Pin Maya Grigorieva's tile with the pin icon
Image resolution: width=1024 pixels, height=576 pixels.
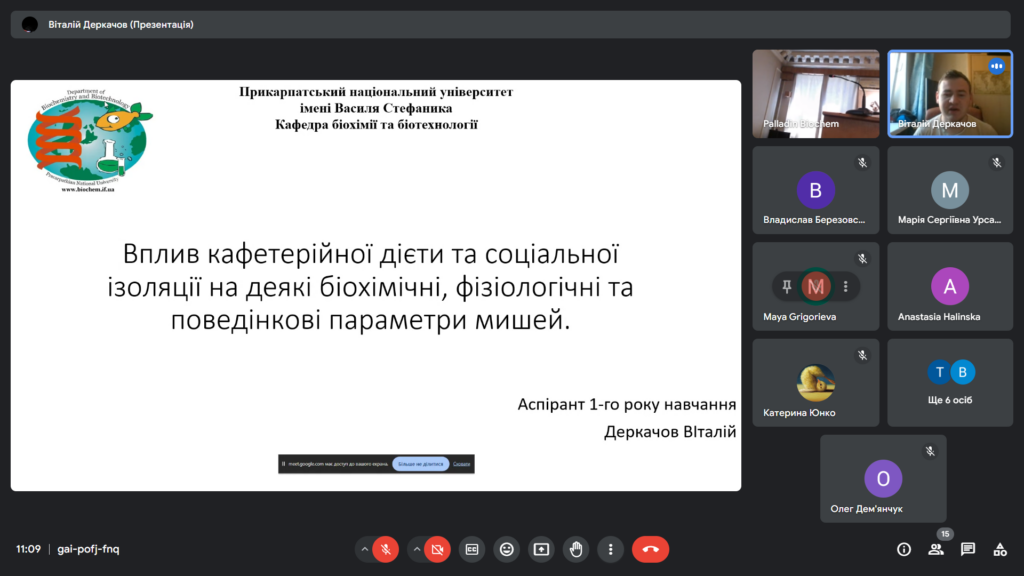pyautogui.click(x=787, y=287)
